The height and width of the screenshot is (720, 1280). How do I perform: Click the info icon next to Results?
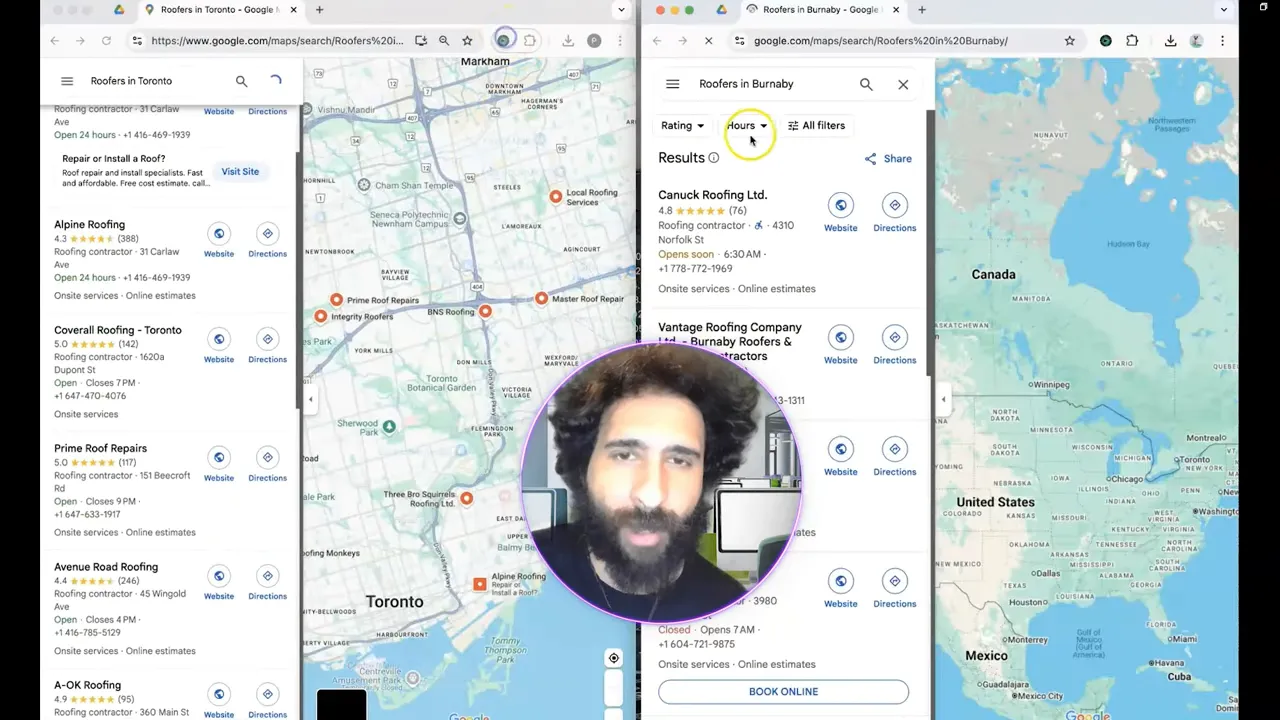coord(714,158)
